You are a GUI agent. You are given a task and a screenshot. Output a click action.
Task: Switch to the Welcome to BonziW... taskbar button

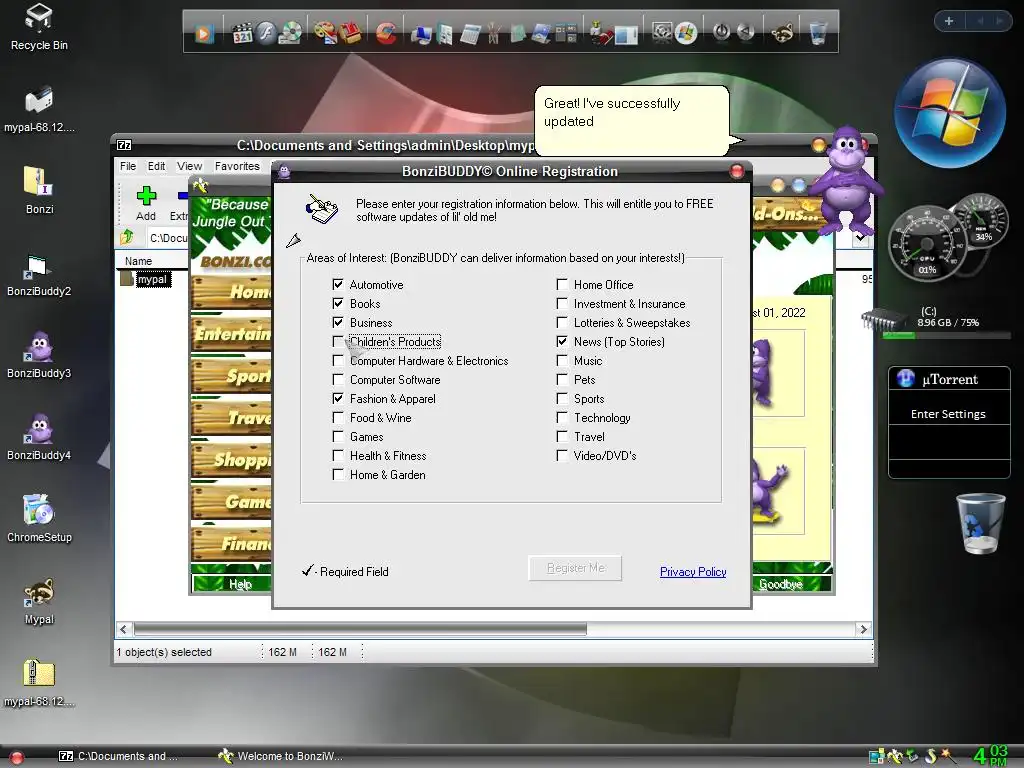[x=280, y=756]
